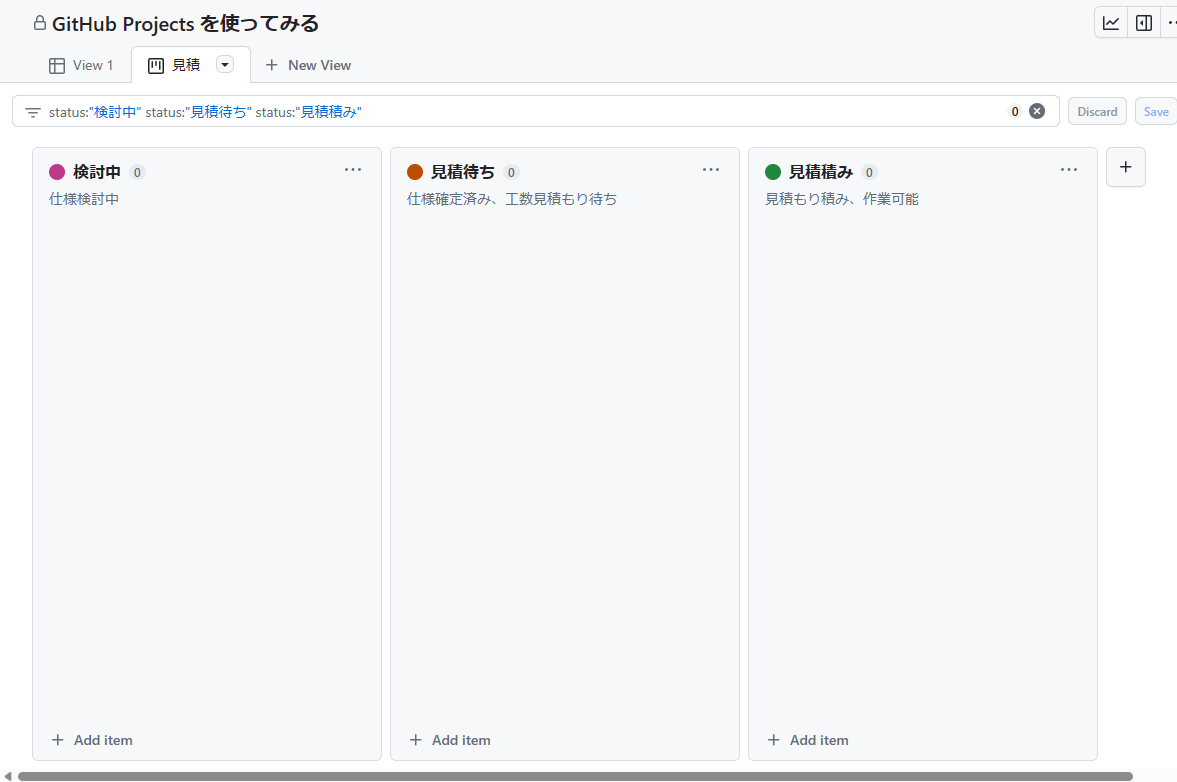Switch to the View 1 tab
1177x782 pixels.
(81, 65)
